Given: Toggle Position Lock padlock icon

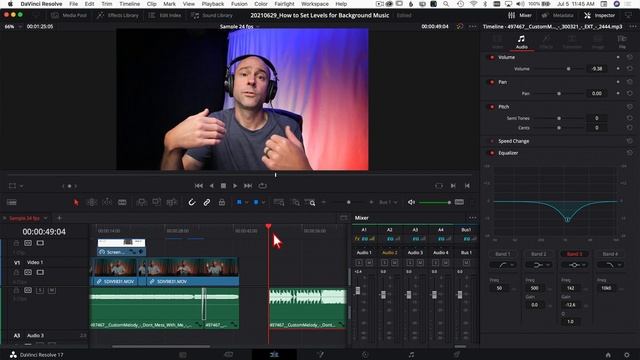Looking at the screenshot, I should coord(222,202).
